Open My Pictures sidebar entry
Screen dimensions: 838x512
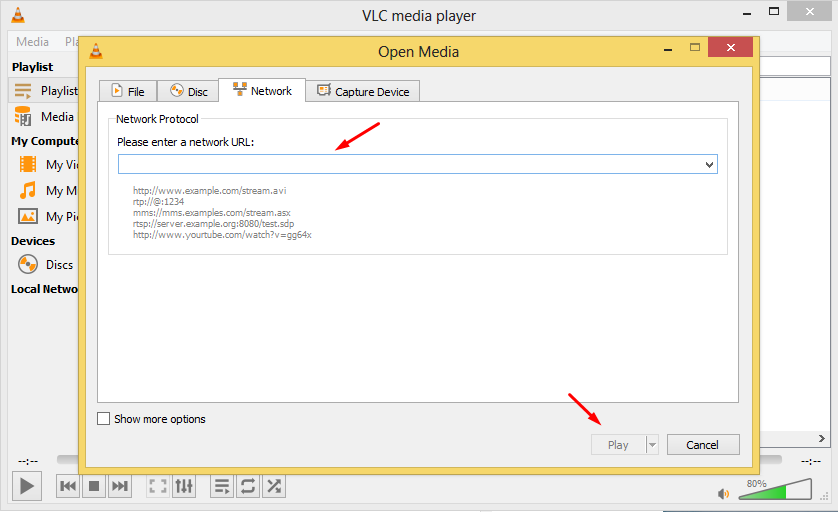48,216
